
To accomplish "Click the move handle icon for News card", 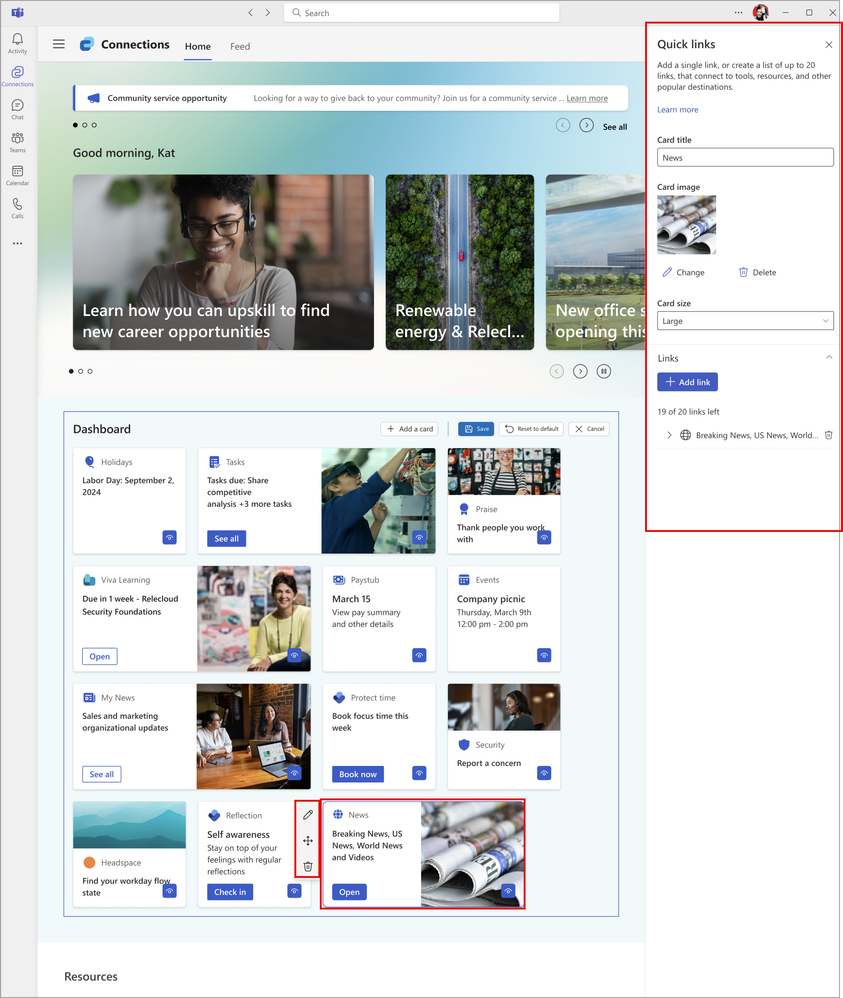I will pyautogui.click(x=308, y=841).
